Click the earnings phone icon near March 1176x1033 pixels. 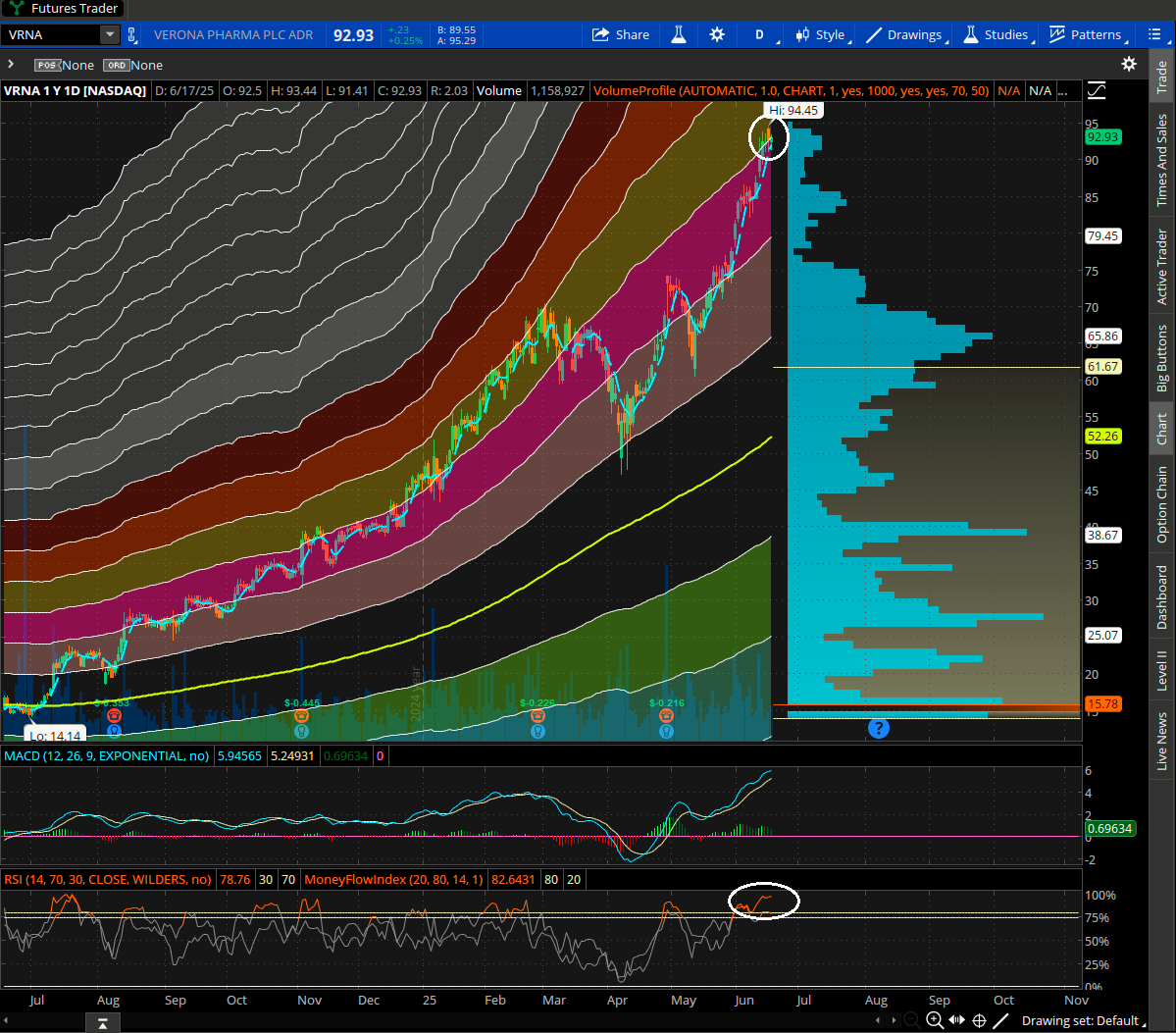click(x=537, y=716)
